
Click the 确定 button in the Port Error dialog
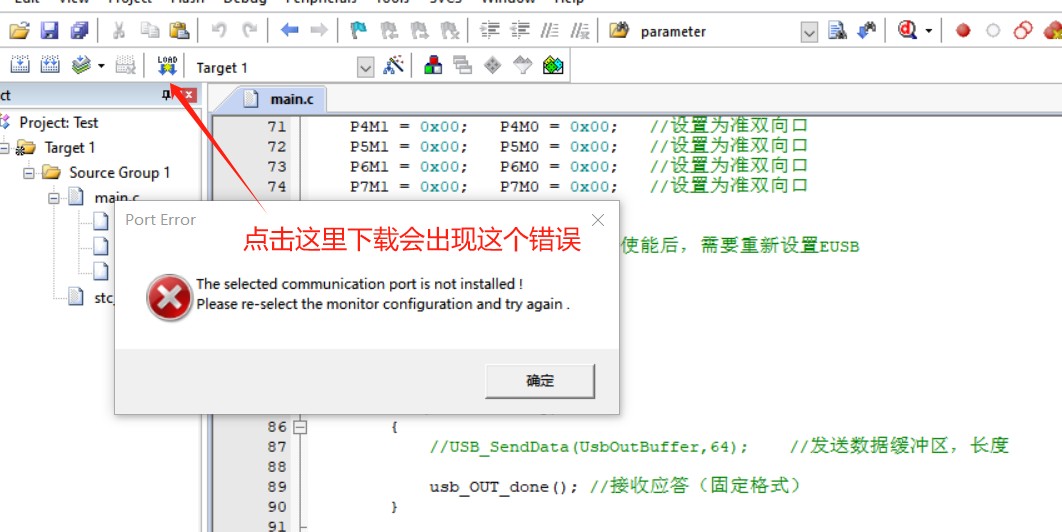click(x=540, y=381)
